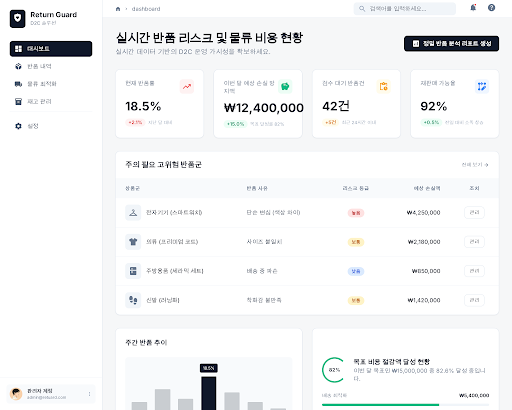Open the 설정 menu item
Image resolution: width=512 pixels, height=410 pixels.
51,126
